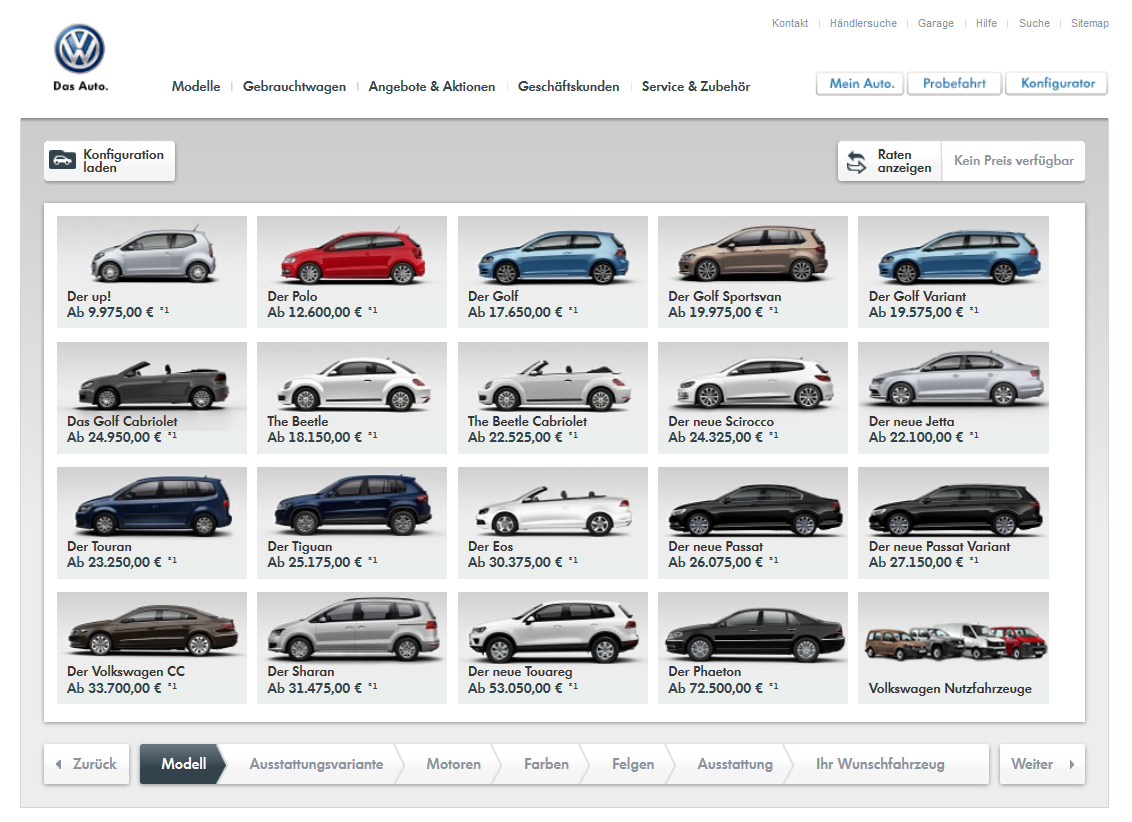
Task: Select the Der neue Passat sedan tile
Action: coord(752,523)
